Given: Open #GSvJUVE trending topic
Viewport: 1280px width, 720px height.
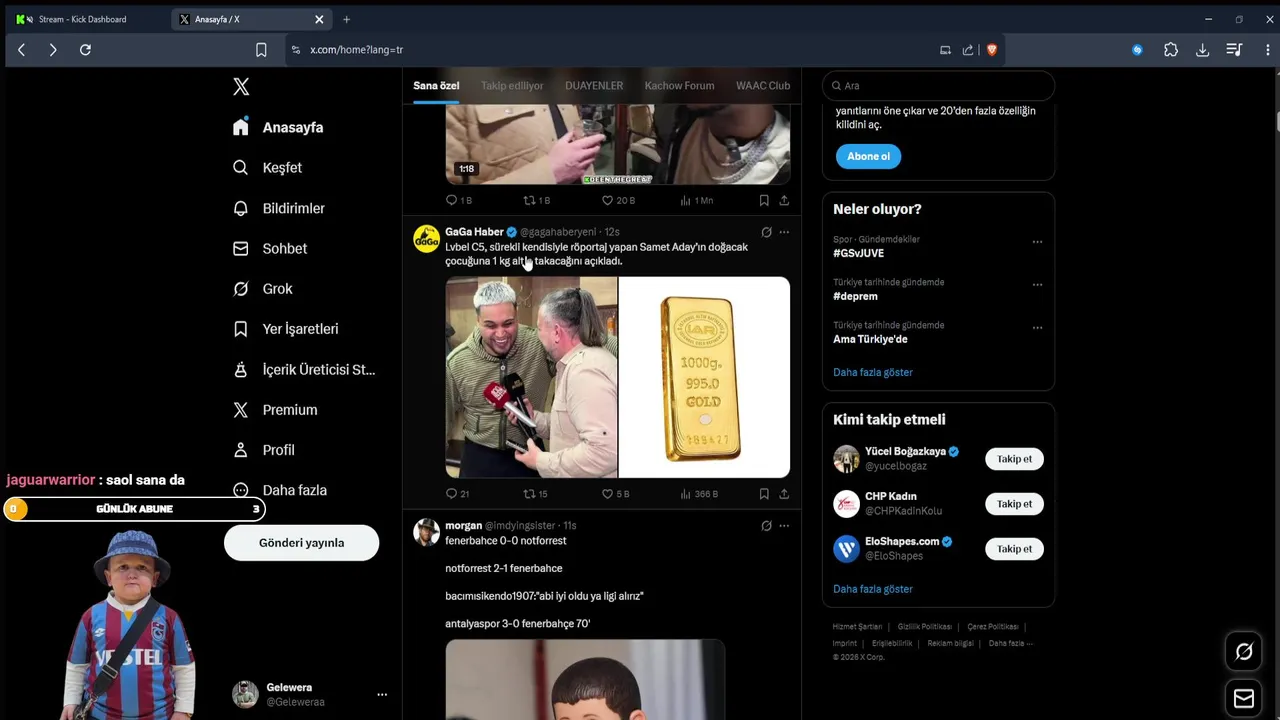Looking at the screenshot, I should tap(858, 253).
